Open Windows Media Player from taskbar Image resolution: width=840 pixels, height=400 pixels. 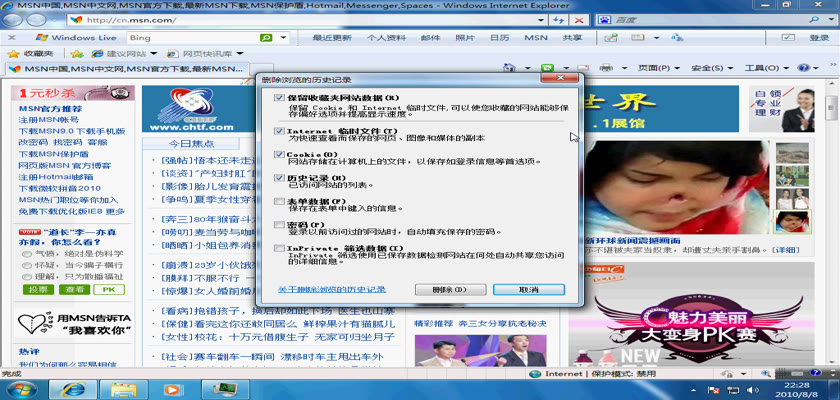[x=173, y=388]
